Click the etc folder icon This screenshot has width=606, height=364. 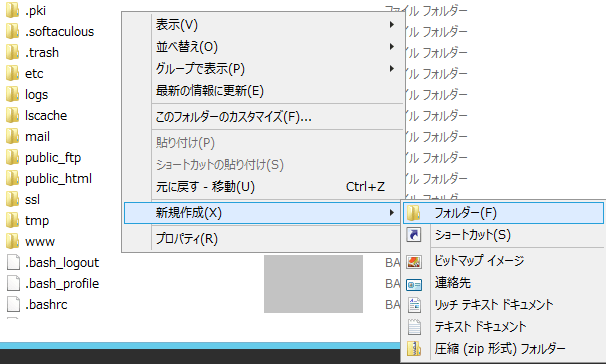click(12, 73)
